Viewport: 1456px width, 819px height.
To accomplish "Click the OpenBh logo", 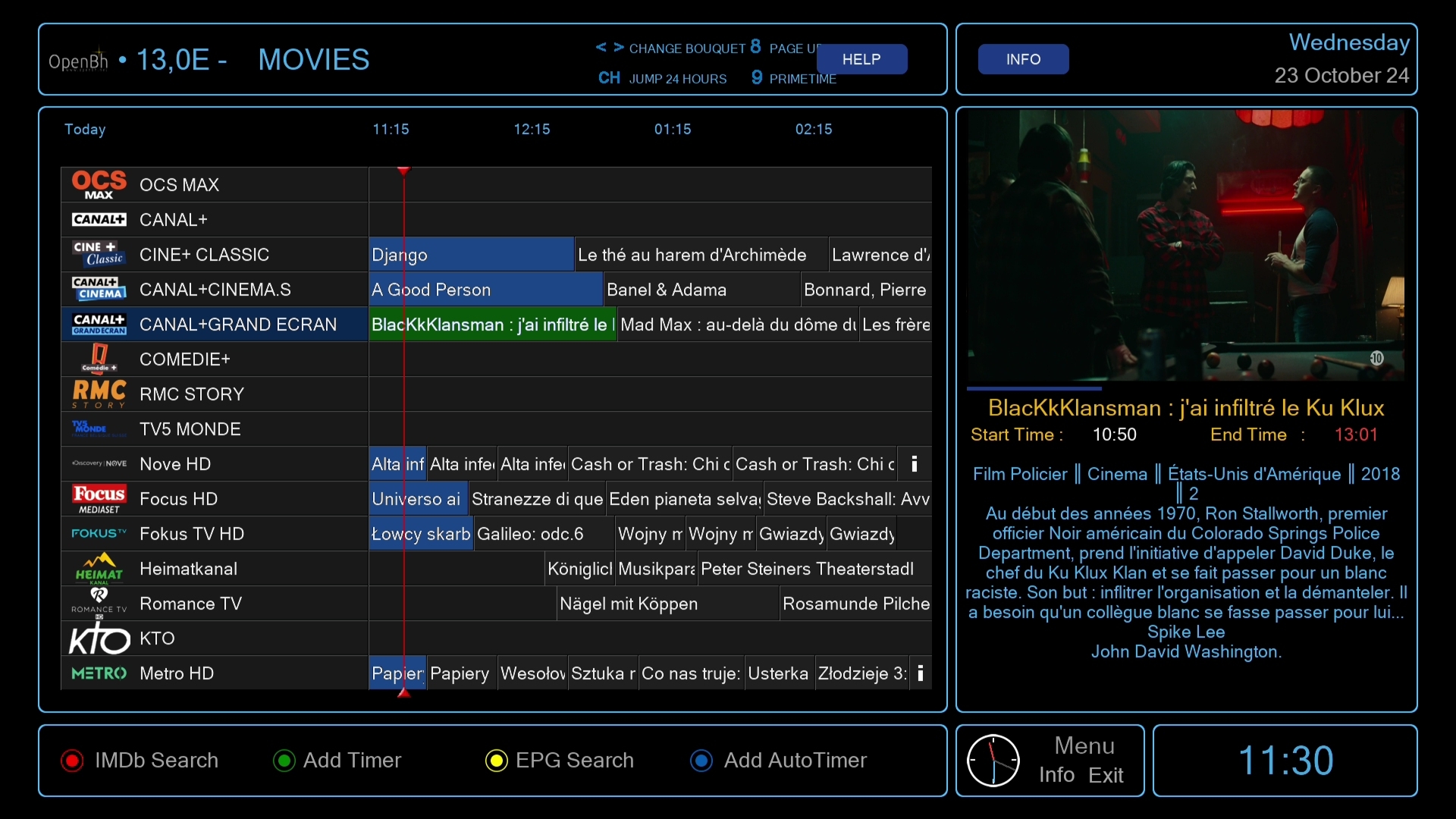I will pyautogui.click(x=78, y=61).
